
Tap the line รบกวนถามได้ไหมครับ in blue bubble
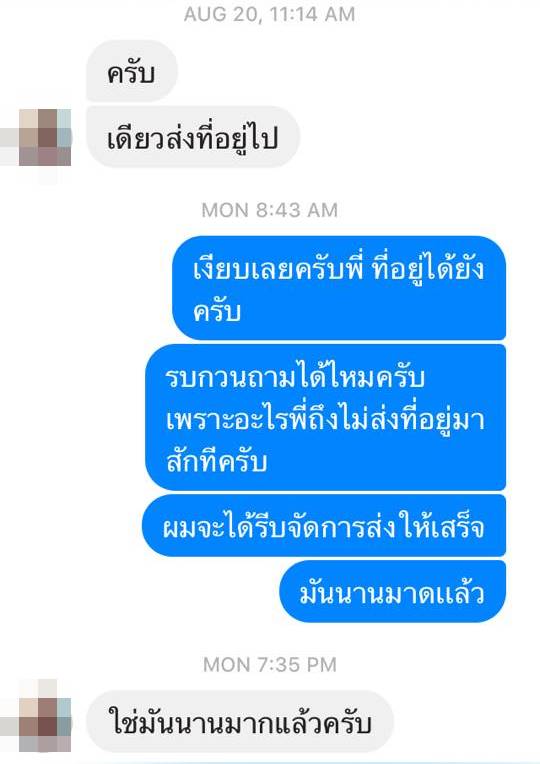295,376
